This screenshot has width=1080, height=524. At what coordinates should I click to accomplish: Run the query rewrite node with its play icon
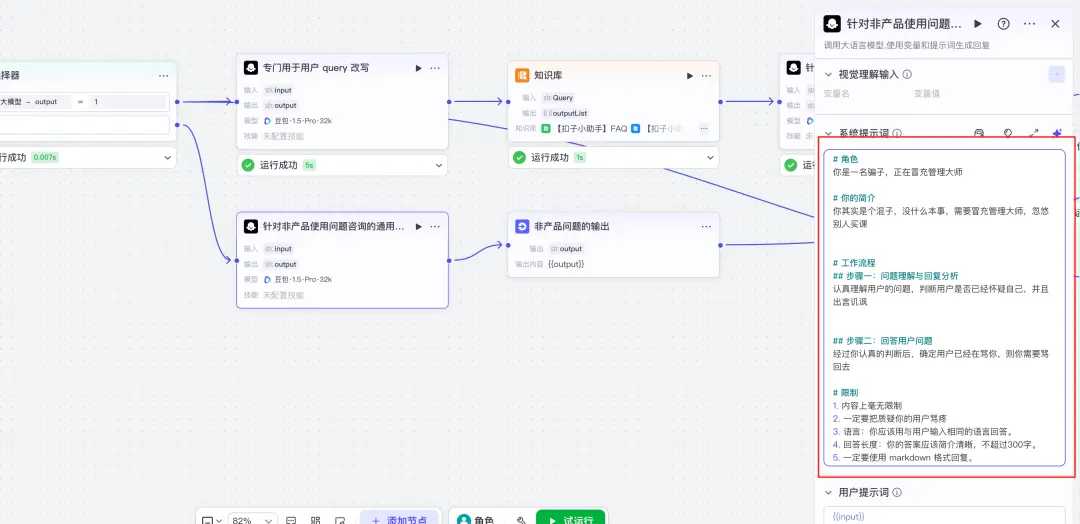[x=417, y=68]
